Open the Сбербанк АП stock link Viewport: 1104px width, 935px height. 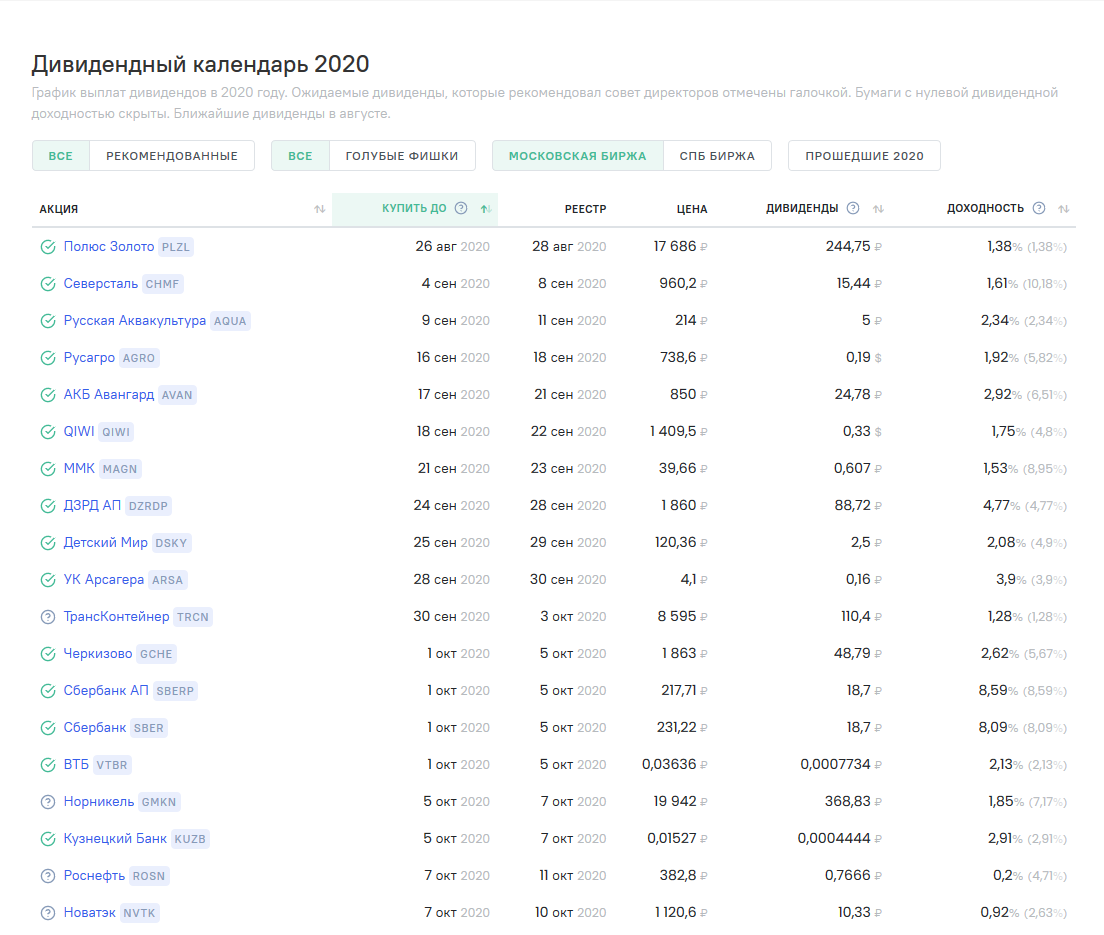coord(106,691)
